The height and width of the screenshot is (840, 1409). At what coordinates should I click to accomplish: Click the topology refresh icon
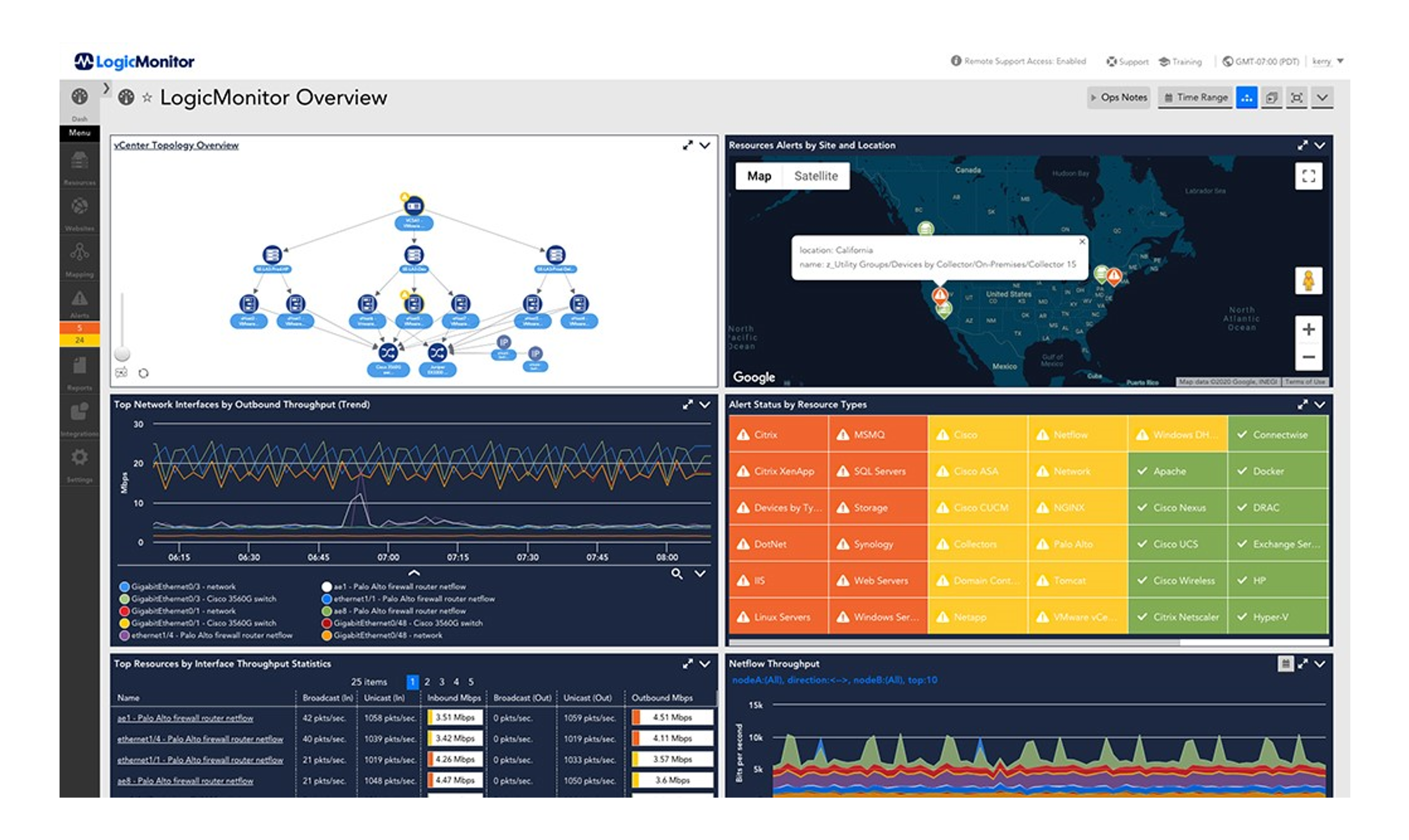tap(144, 373)
